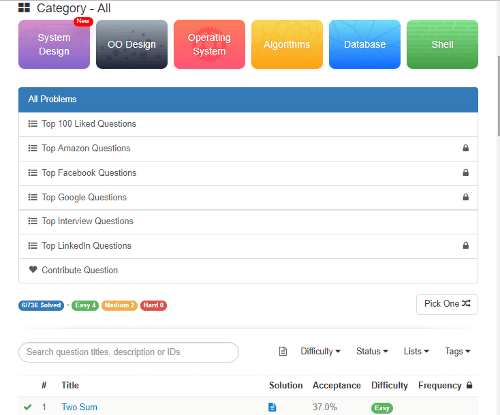
Task: Click list icon beside Top LinkedIn Questions
Action: coord(33,246)
